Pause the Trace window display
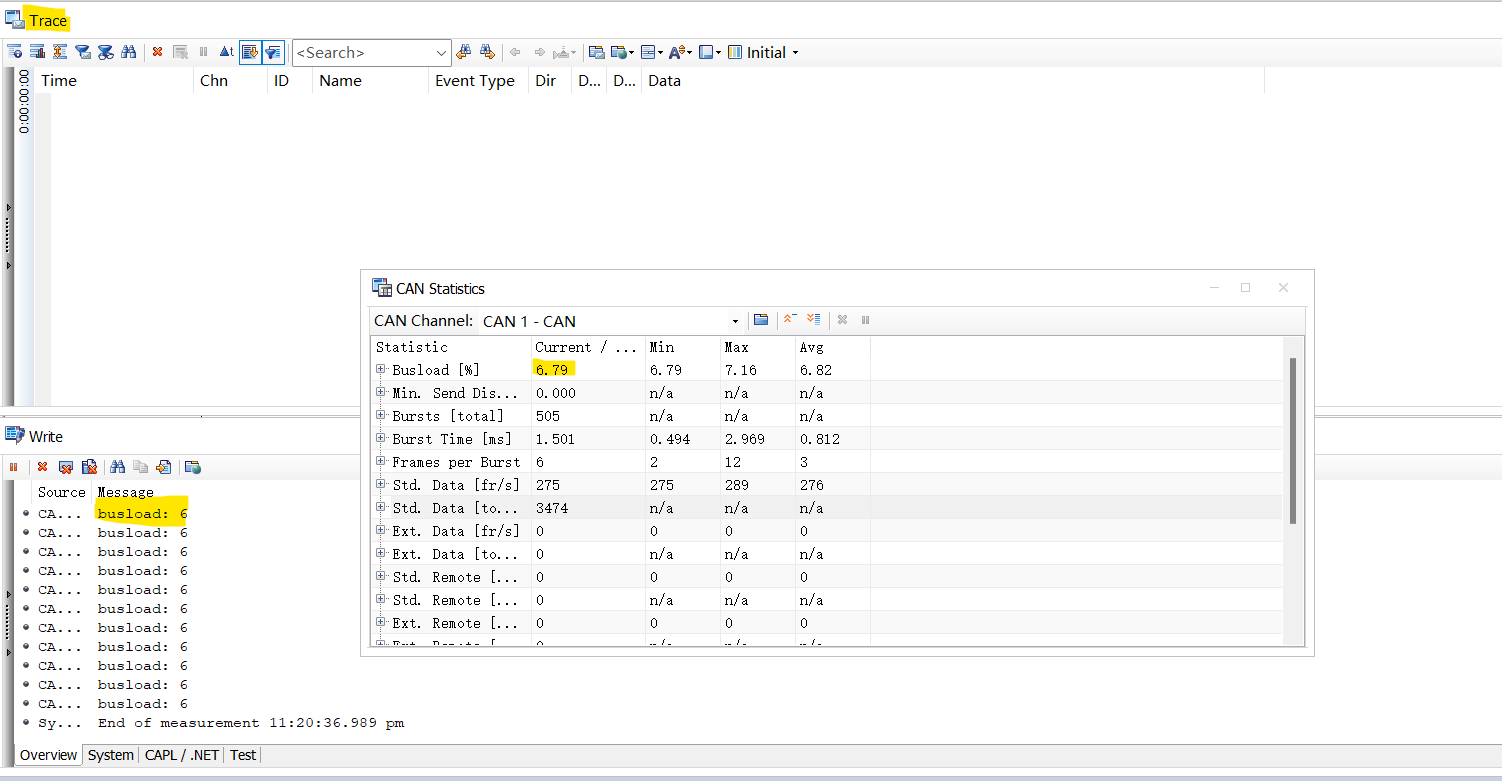This screenshot has width=1502, height=781. [x=203, y=52]
